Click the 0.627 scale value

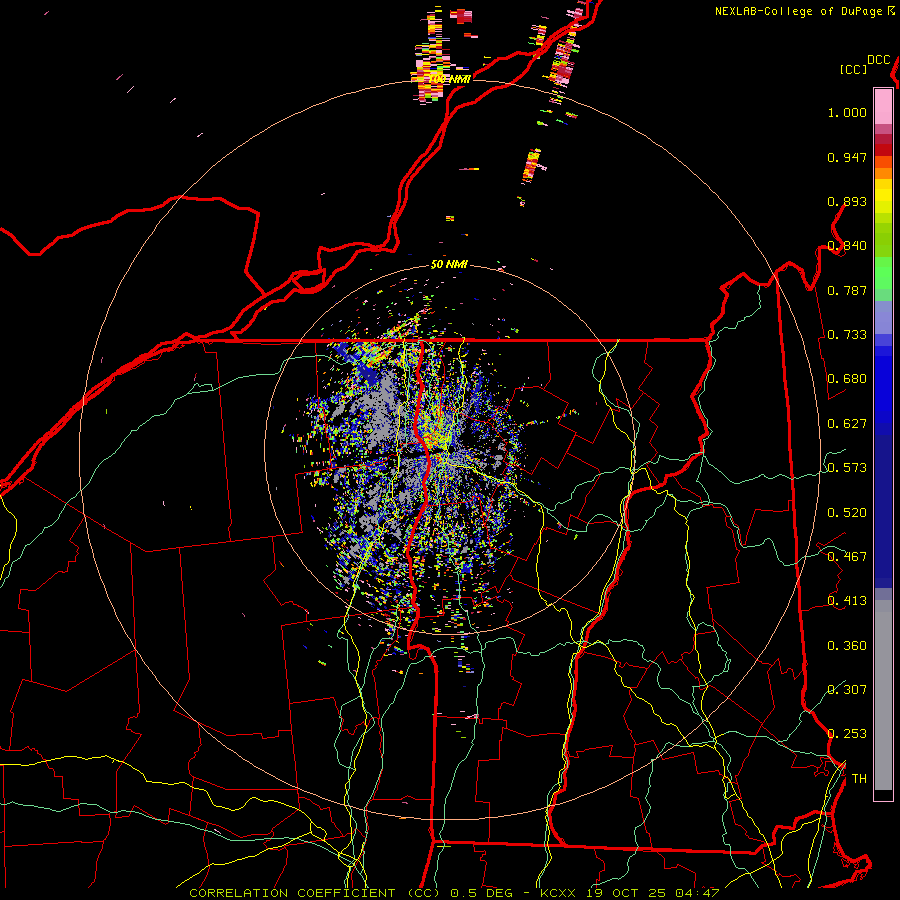pyautogui.click(x=847, y=424)
